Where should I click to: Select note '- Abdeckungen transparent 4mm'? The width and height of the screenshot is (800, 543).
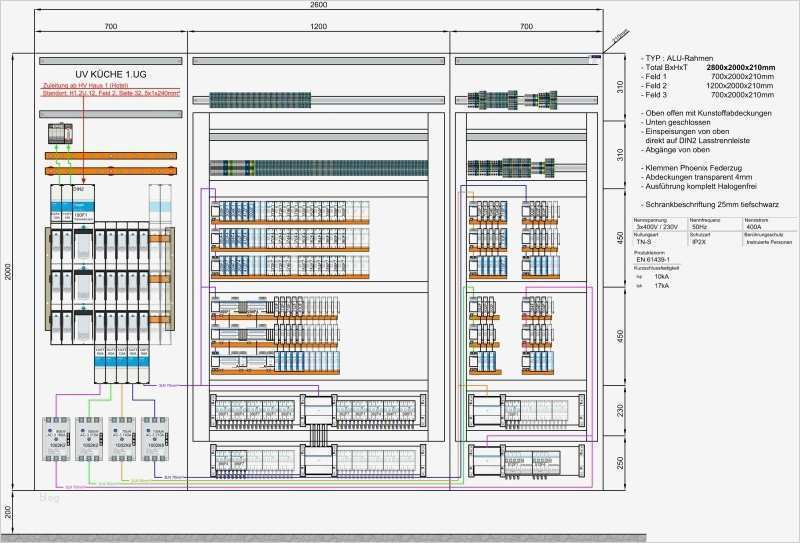point(696,177)
